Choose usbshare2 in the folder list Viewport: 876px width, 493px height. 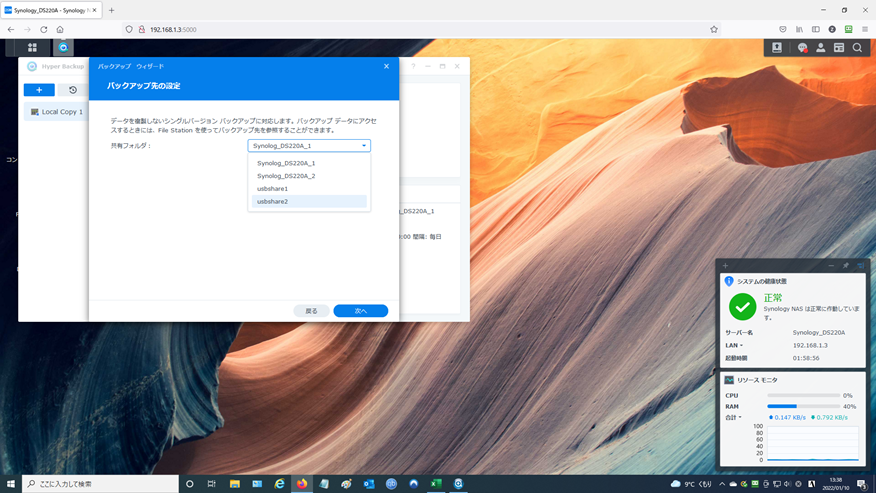[309, 202]
